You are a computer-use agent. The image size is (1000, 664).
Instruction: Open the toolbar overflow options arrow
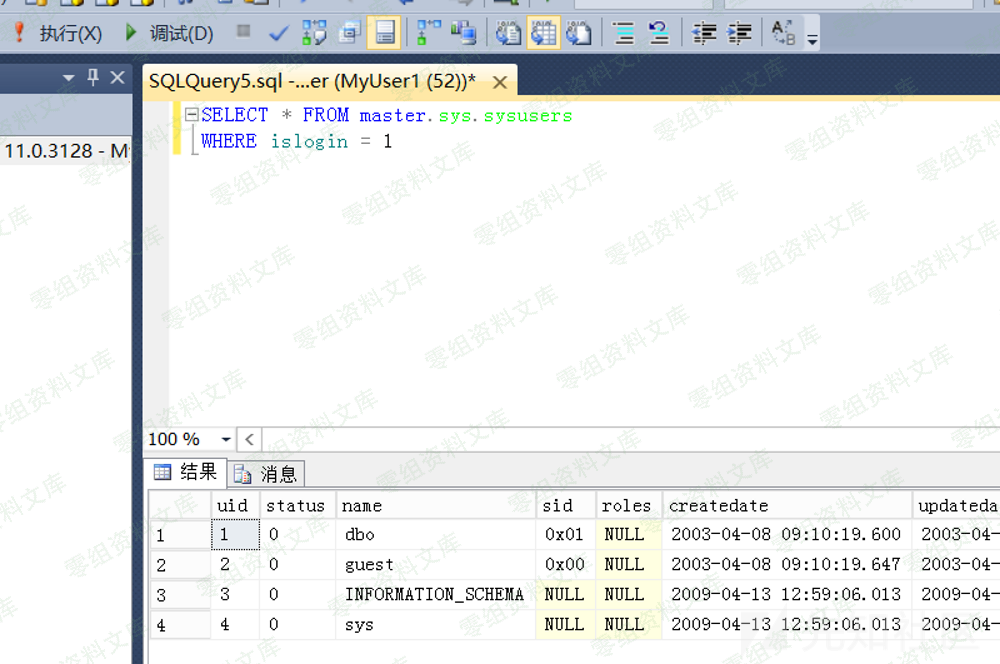(812, 40)
